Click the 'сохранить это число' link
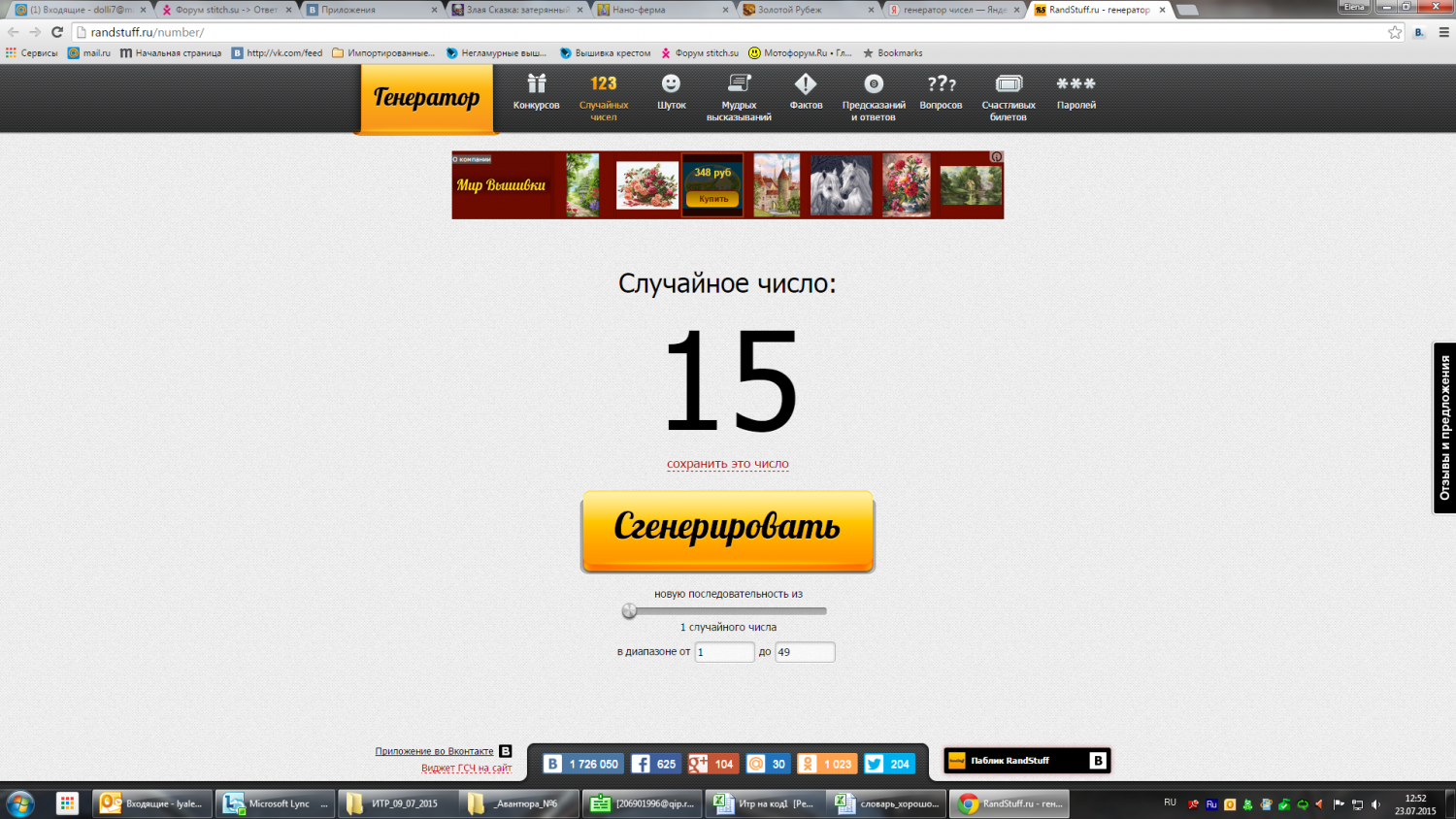 coord(727,464)
